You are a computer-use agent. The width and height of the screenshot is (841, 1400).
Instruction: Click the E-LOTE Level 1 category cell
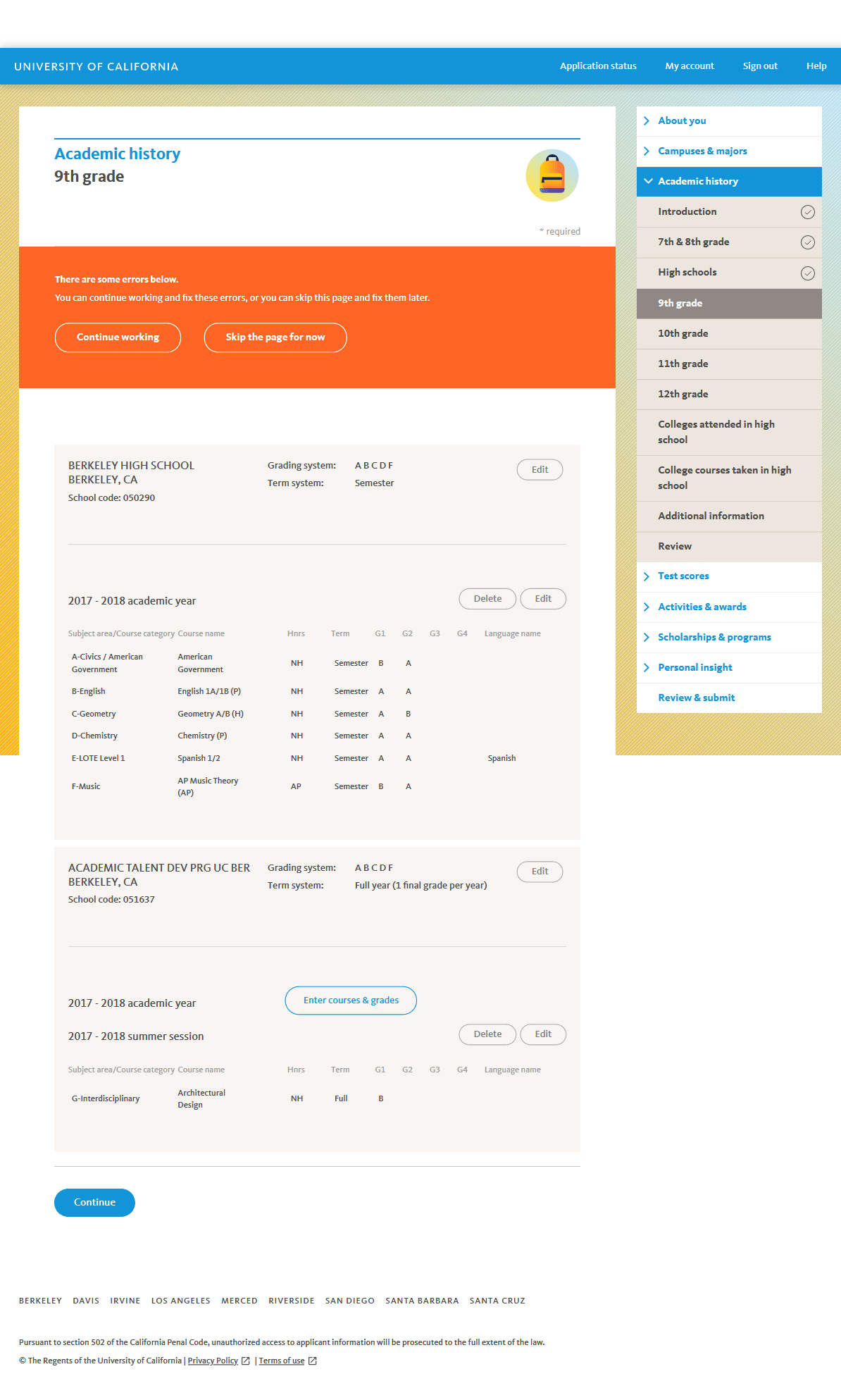(x=98, y=759)
